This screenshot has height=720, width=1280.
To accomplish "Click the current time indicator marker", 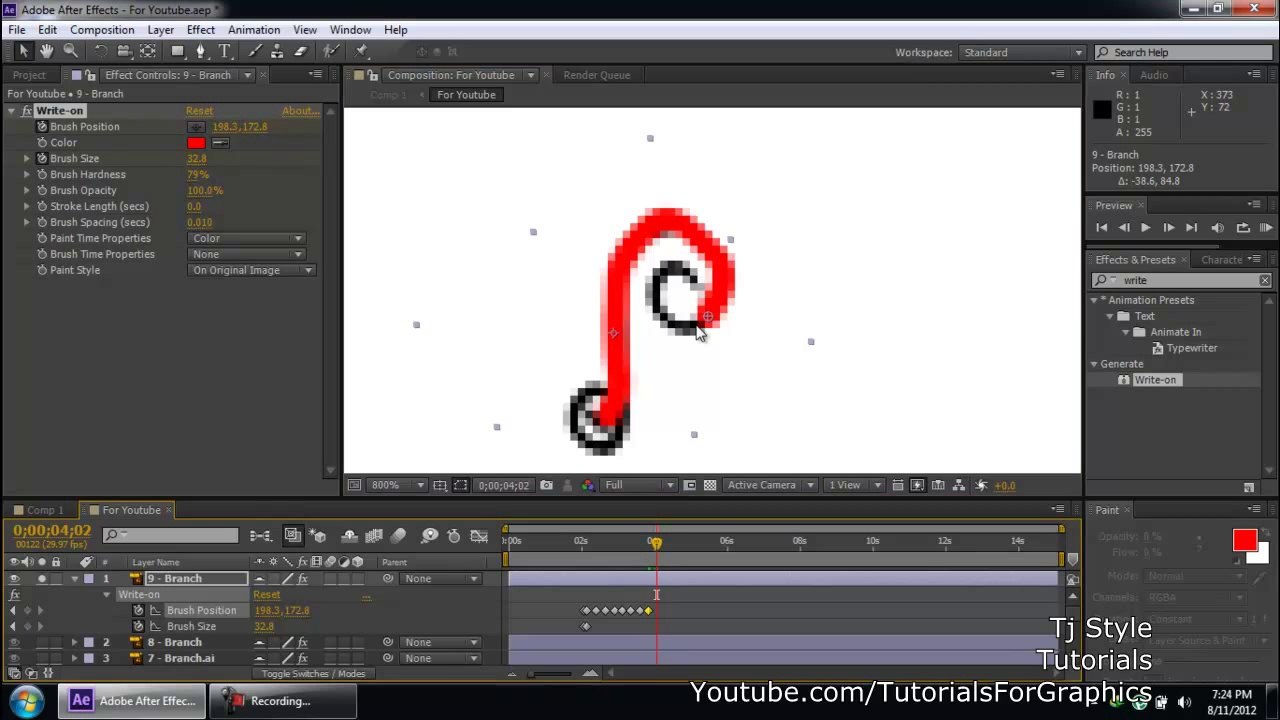I will tap(655, 541).
